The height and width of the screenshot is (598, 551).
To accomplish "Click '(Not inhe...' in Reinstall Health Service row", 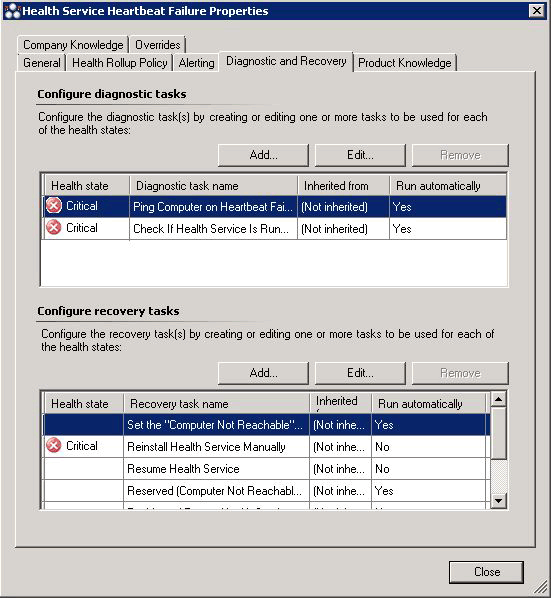I will tap(339, 447).
